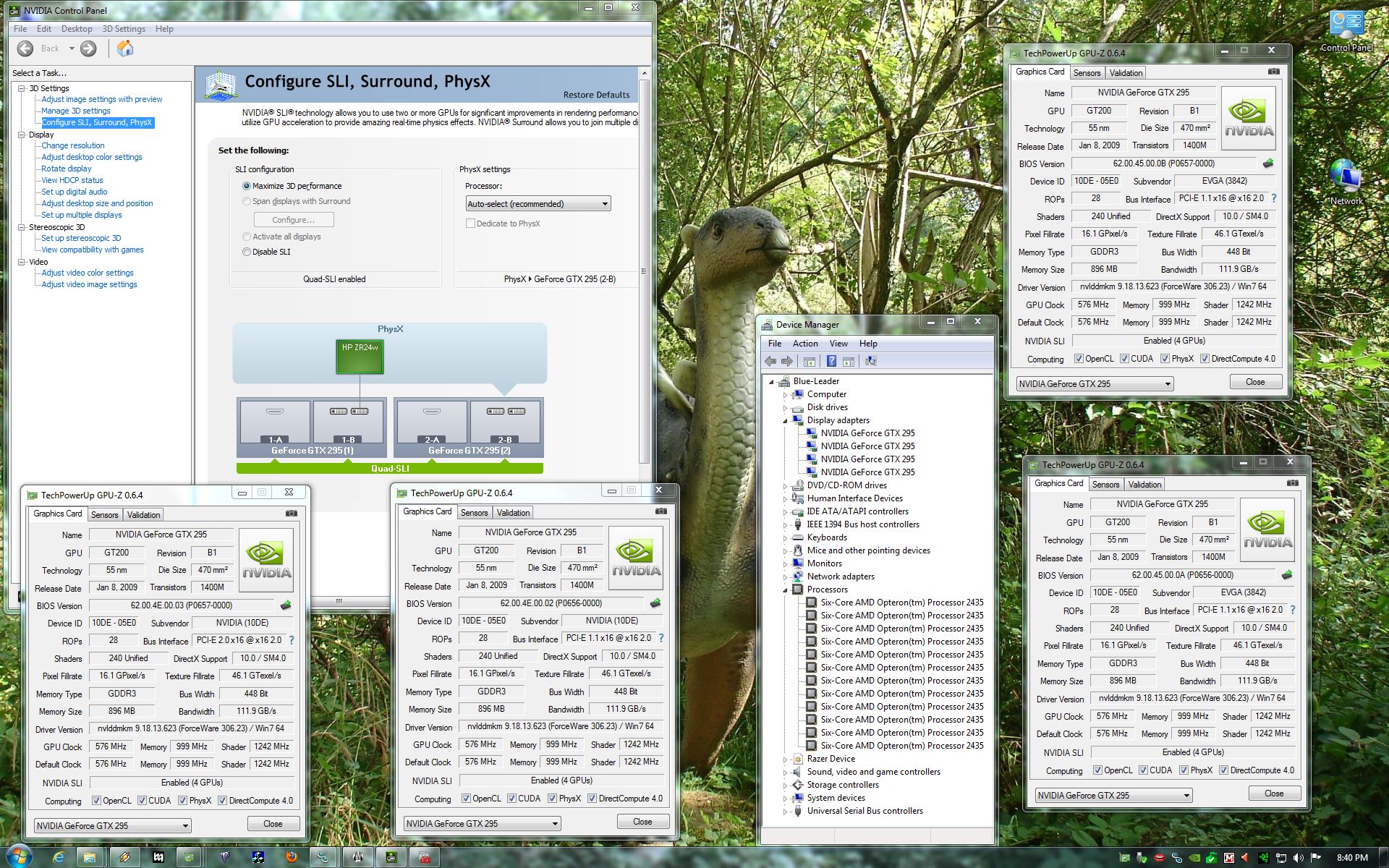Click the Windows Start orb
This screenshot has width=1389, height=868.
[19, 856]
